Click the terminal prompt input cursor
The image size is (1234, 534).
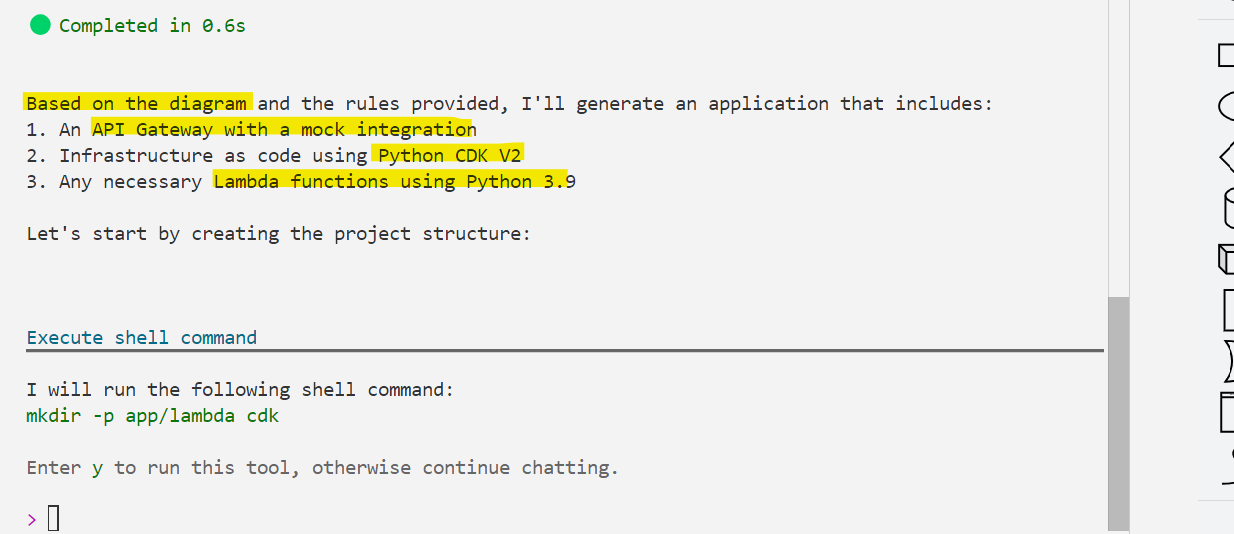[54, 518]
